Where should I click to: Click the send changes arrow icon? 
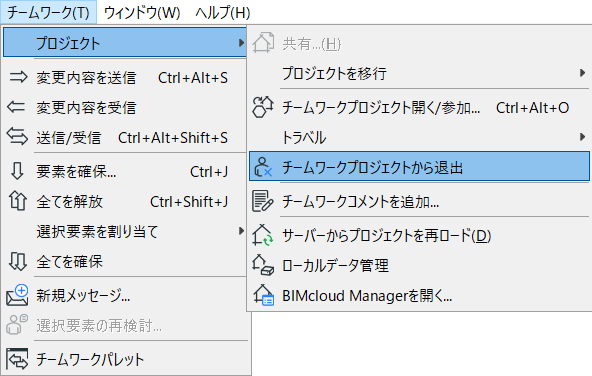pos(18,77)
